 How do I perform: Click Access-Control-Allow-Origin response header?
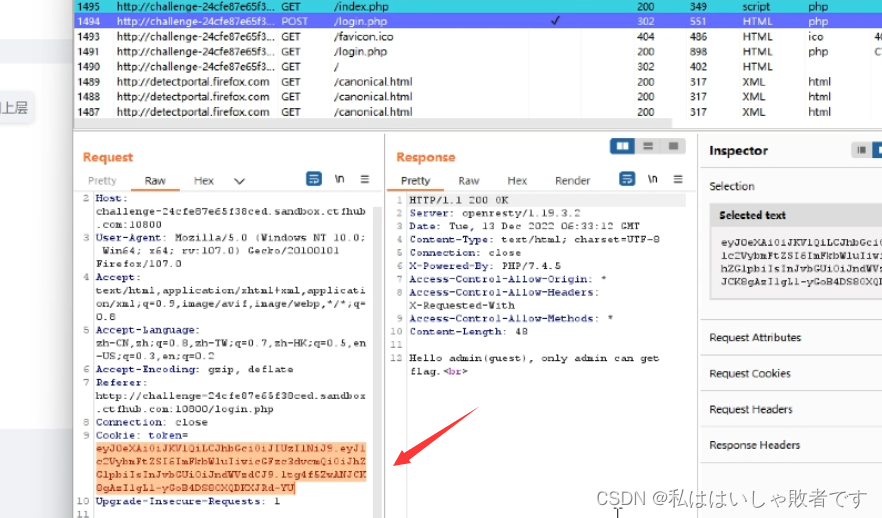508,280
